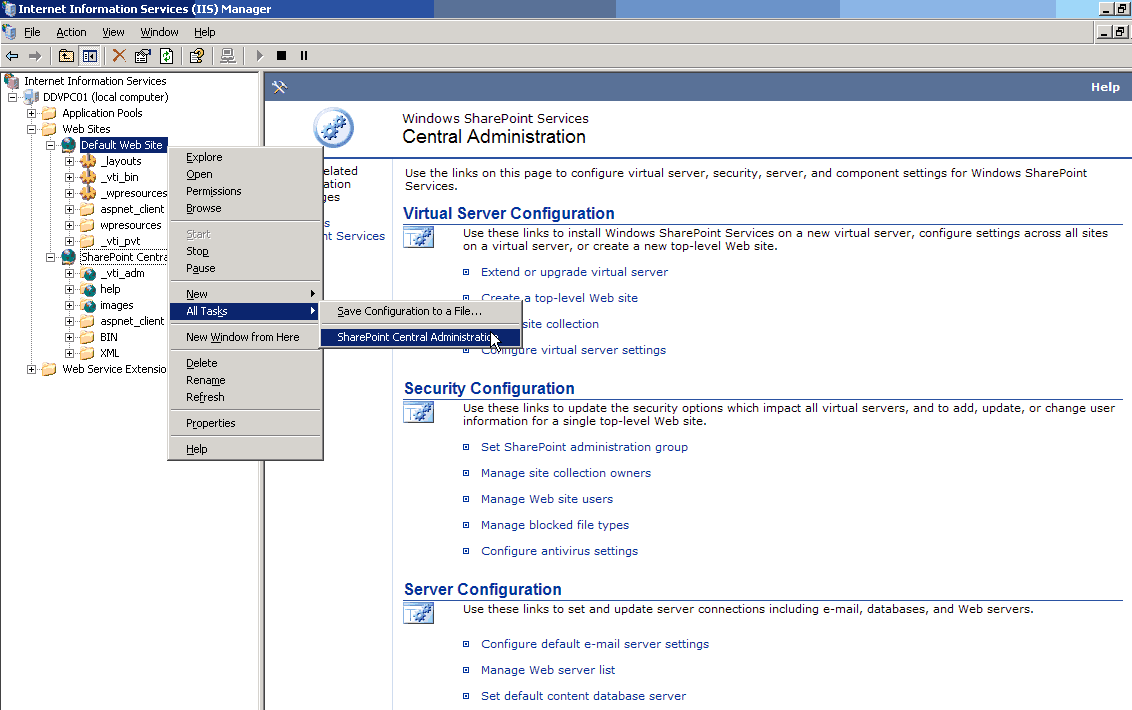Viewport: 1132px width, 710px height.
Task: Expand the Web Service Extensions node
Action: [x=31, y=369]
